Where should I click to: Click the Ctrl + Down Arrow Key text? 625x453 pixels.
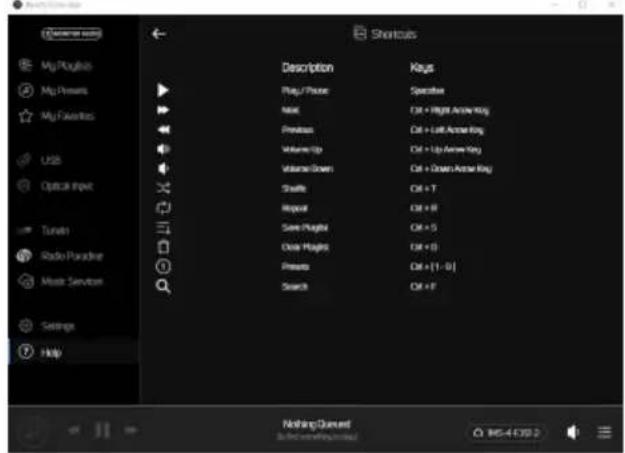point(451,169)
